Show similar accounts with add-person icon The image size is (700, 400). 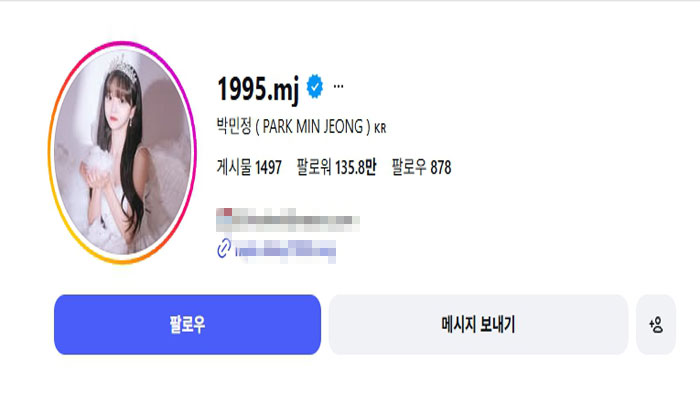point(656,325)
